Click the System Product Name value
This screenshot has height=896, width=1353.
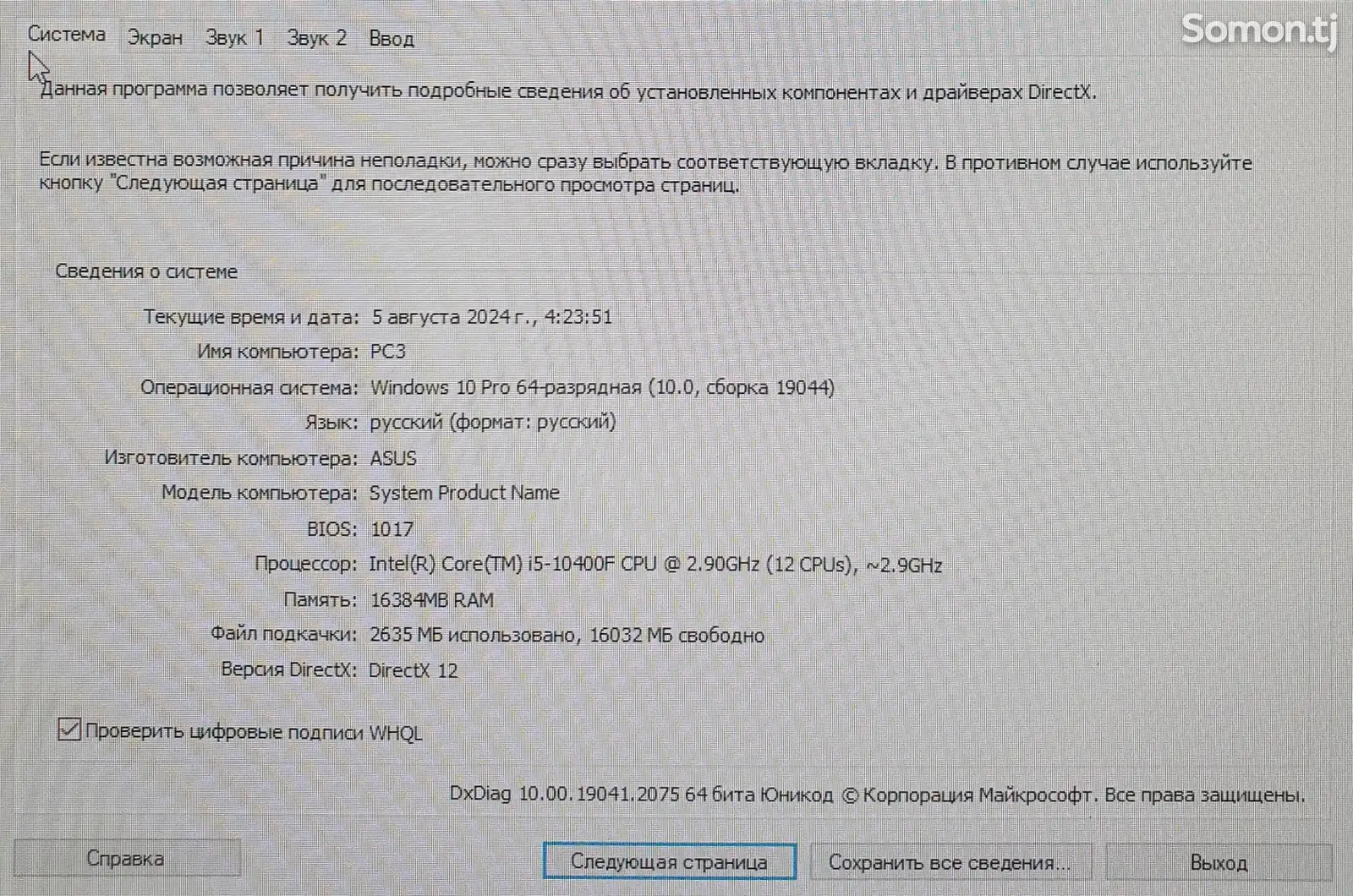(x=464, y=493)
